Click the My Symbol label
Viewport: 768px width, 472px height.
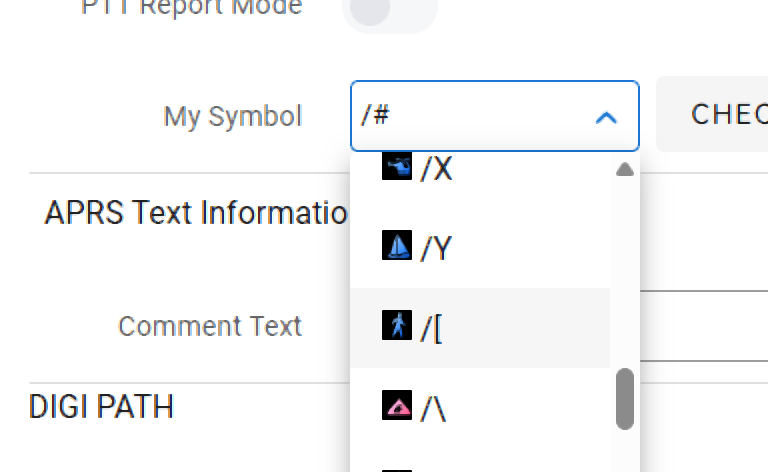click(232, 116)
